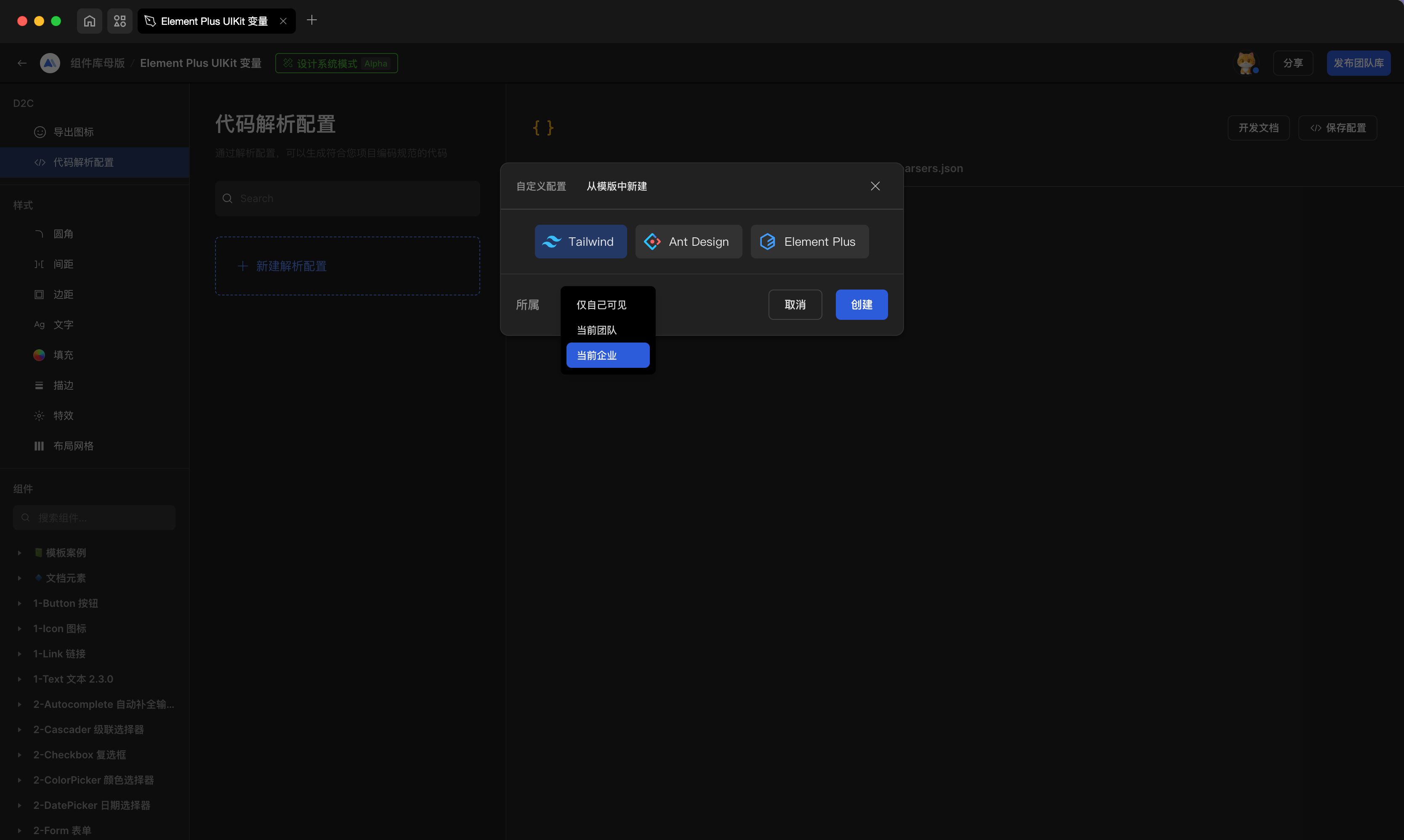The width and height of the screenshot is (1404, 840).
Task: Click the team logo avatar
Action: [50, 63]
